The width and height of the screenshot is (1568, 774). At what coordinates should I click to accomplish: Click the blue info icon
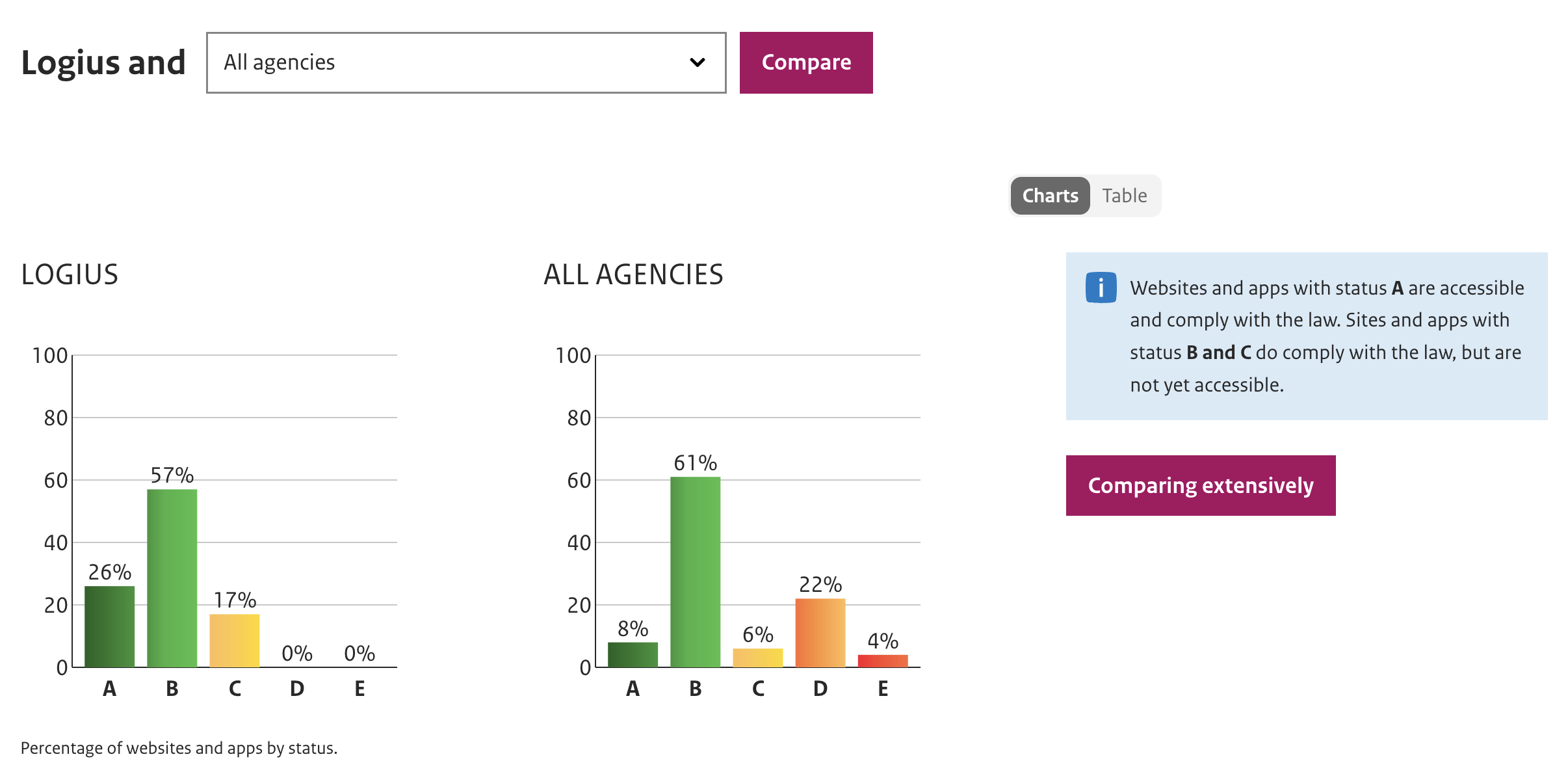[1101, 287]
